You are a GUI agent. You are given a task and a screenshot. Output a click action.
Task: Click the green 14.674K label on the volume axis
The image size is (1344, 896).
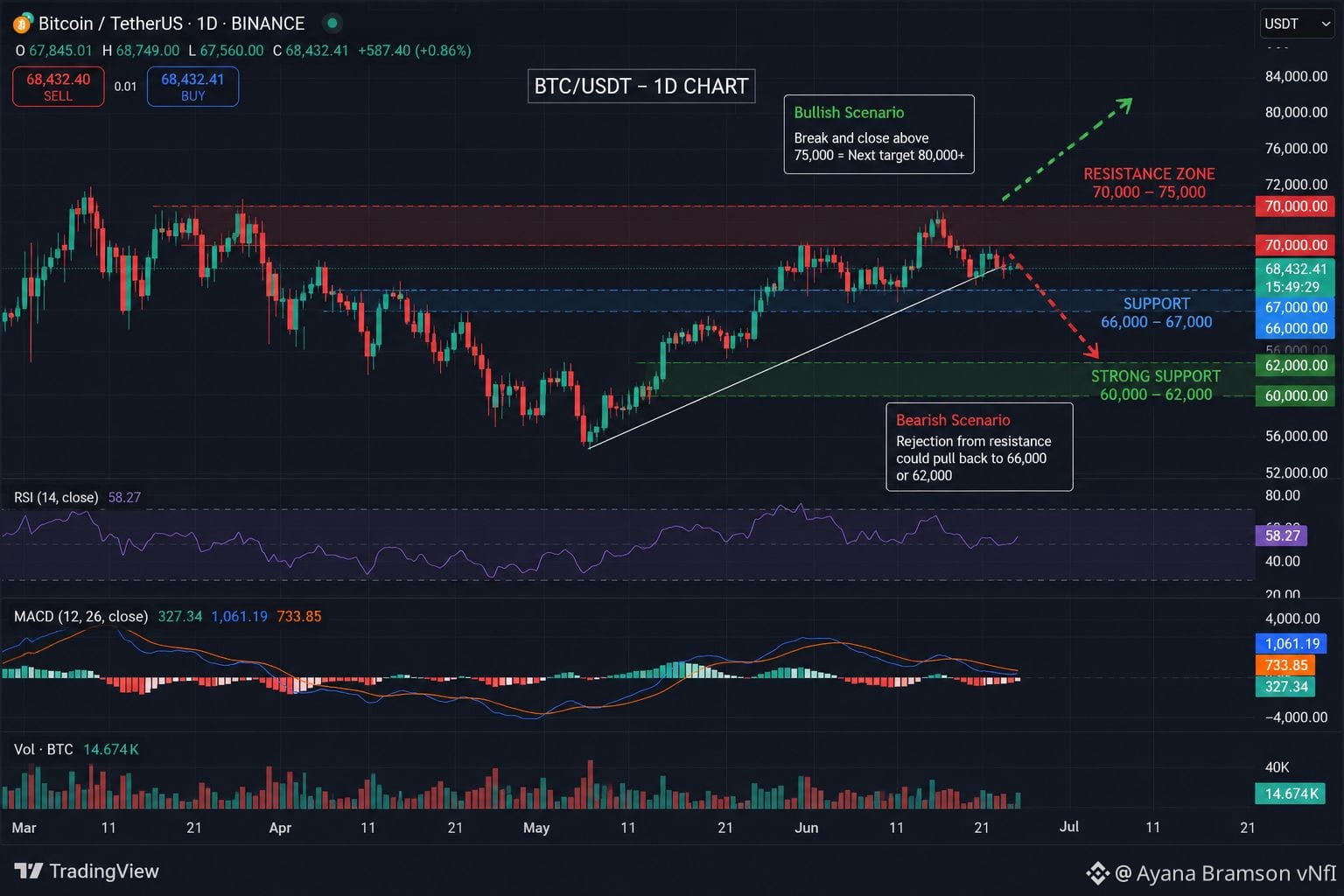[1291, 794]
